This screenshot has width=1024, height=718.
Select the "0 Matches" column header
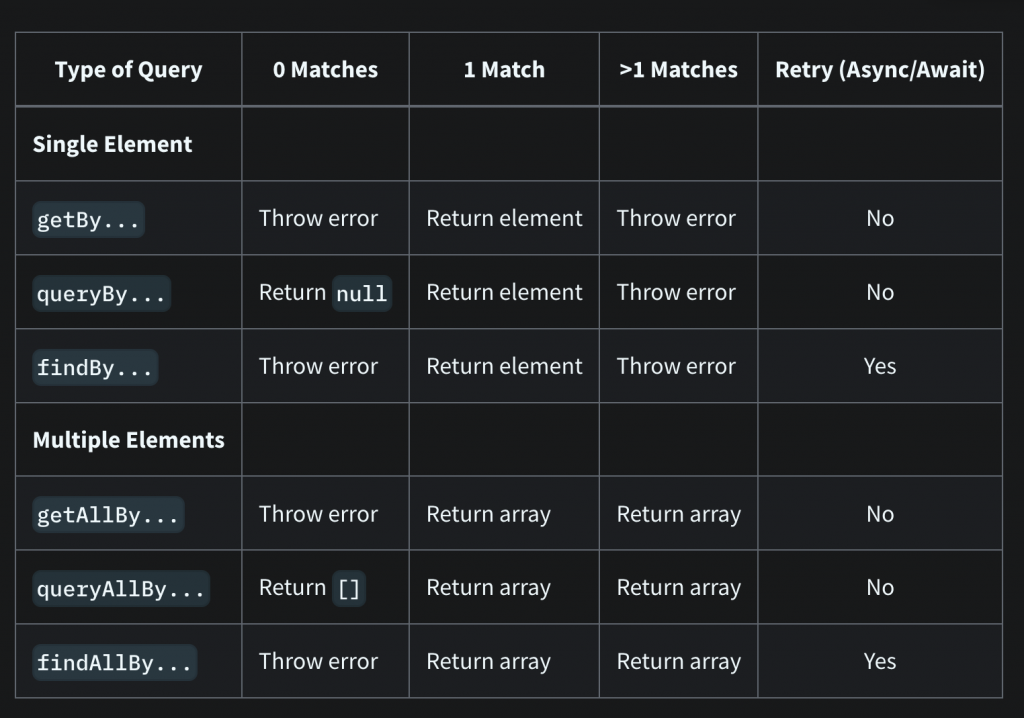coord(325,70)
